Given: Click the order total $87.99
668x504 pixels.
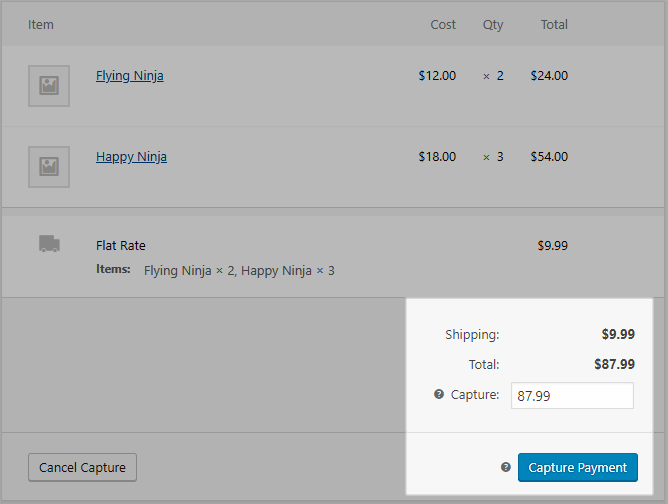Looking at the screenshot, I should (x=614, y=364).
